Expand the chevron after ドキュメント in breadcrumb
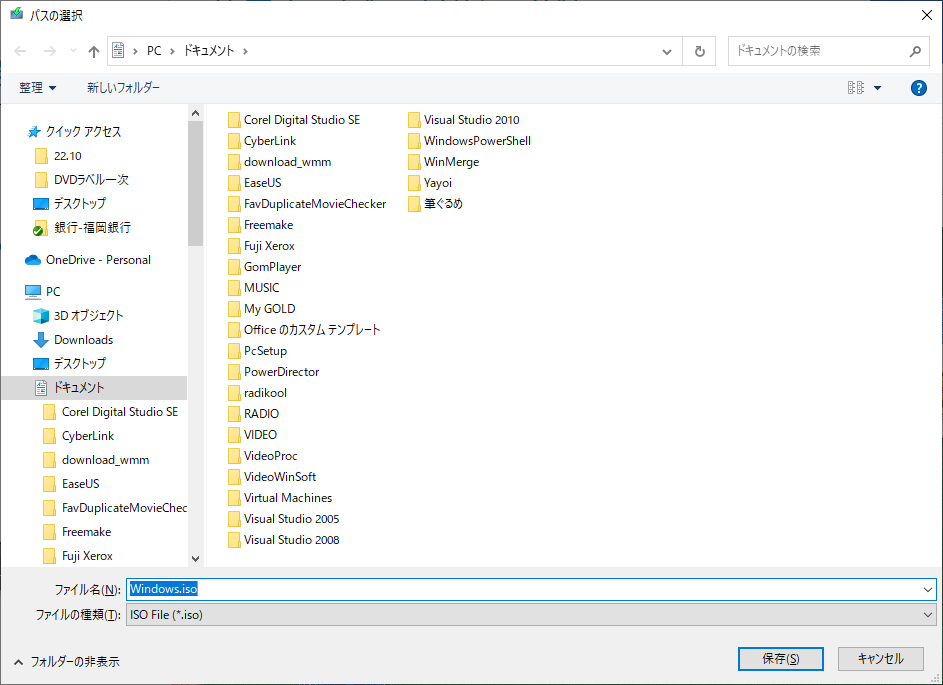The height and width of the screenshot is (685, 943). click(x=245, y=51)
